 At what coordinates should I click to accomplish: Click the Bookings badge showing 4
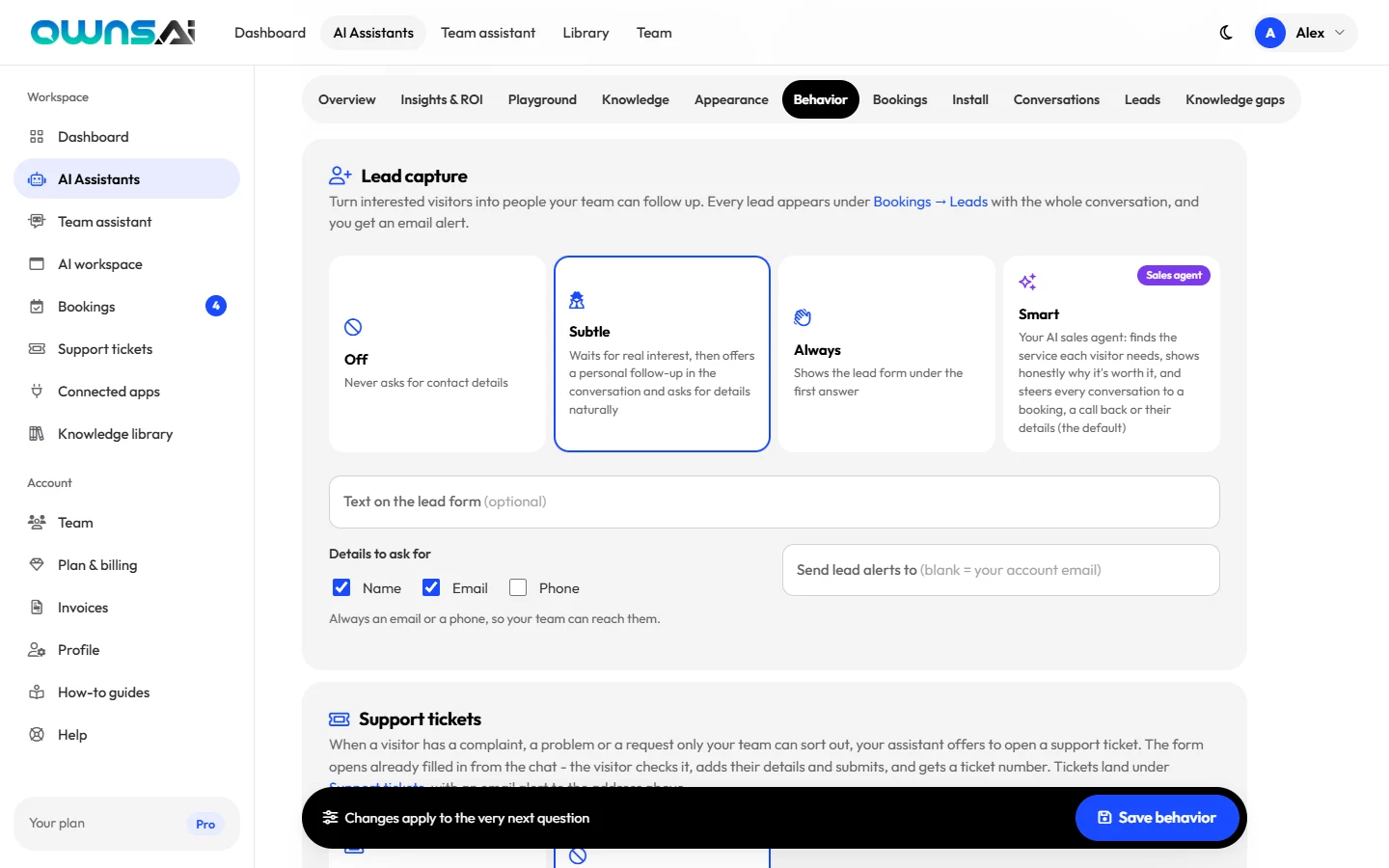tap(216, 306)
